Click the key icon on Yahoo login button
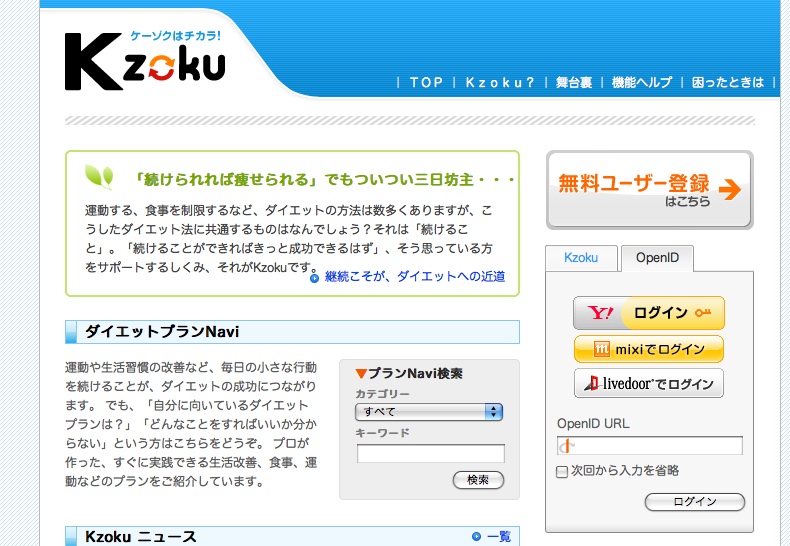This screenshot has height=546, width=790. point(703,313)
